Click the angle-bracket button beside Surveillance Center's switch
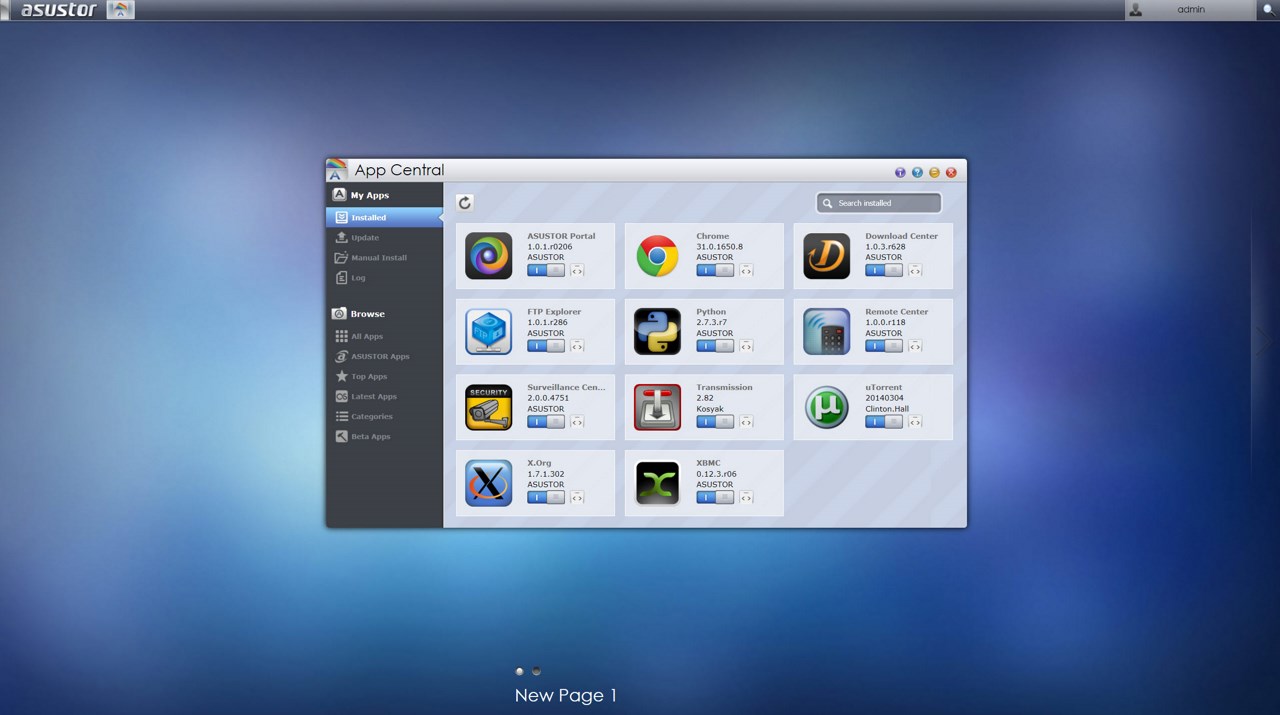The height and width of the screenshot is (715, 1280). [577, 422]
